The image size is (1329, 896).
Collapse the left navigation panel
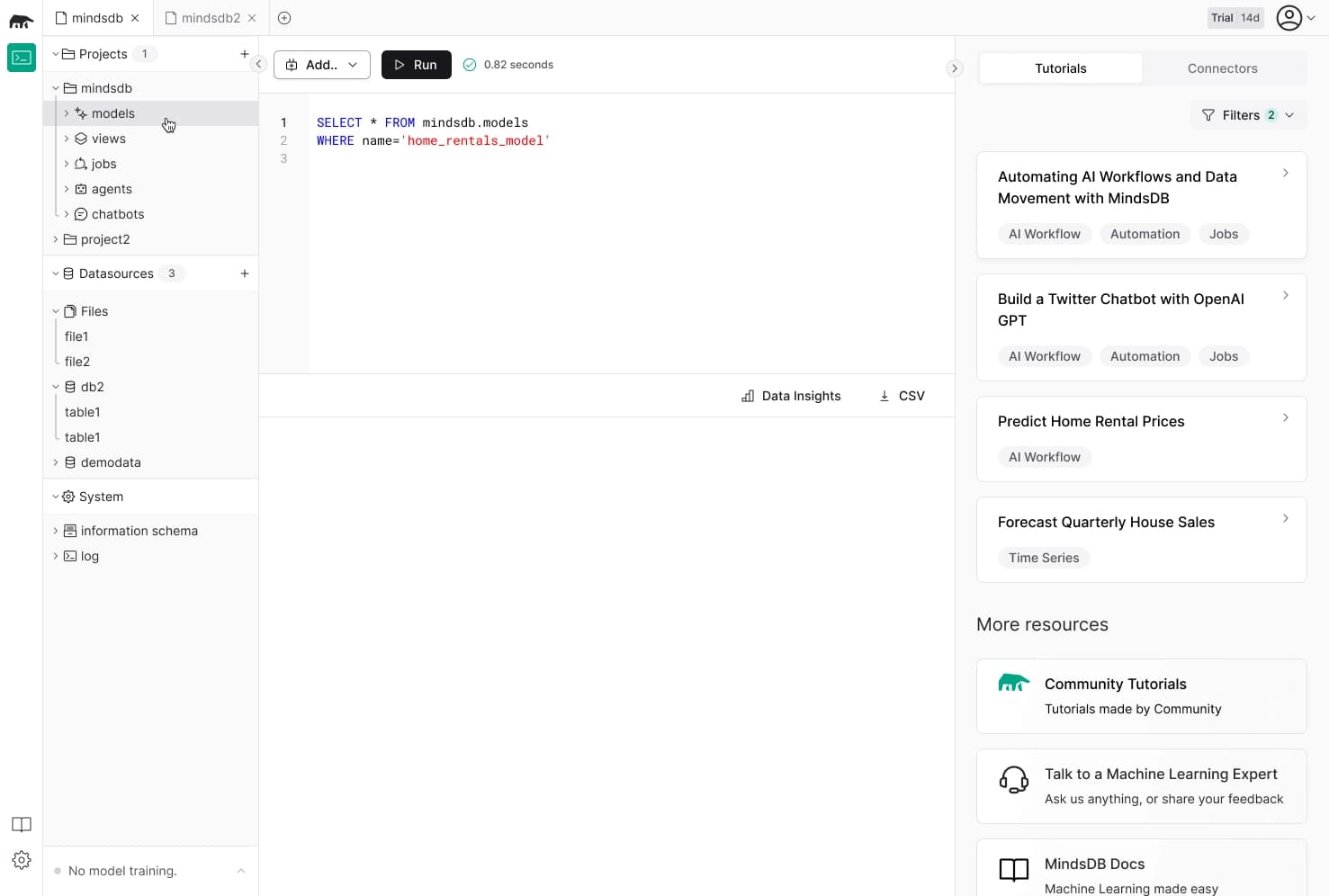click(x=258, y=64)
